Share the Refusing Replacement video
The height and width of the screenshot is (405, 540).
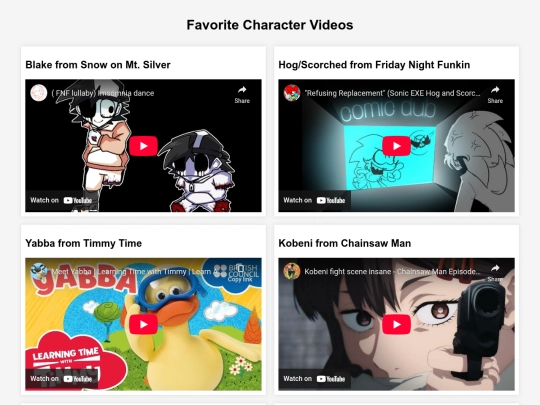click(495, 95)
